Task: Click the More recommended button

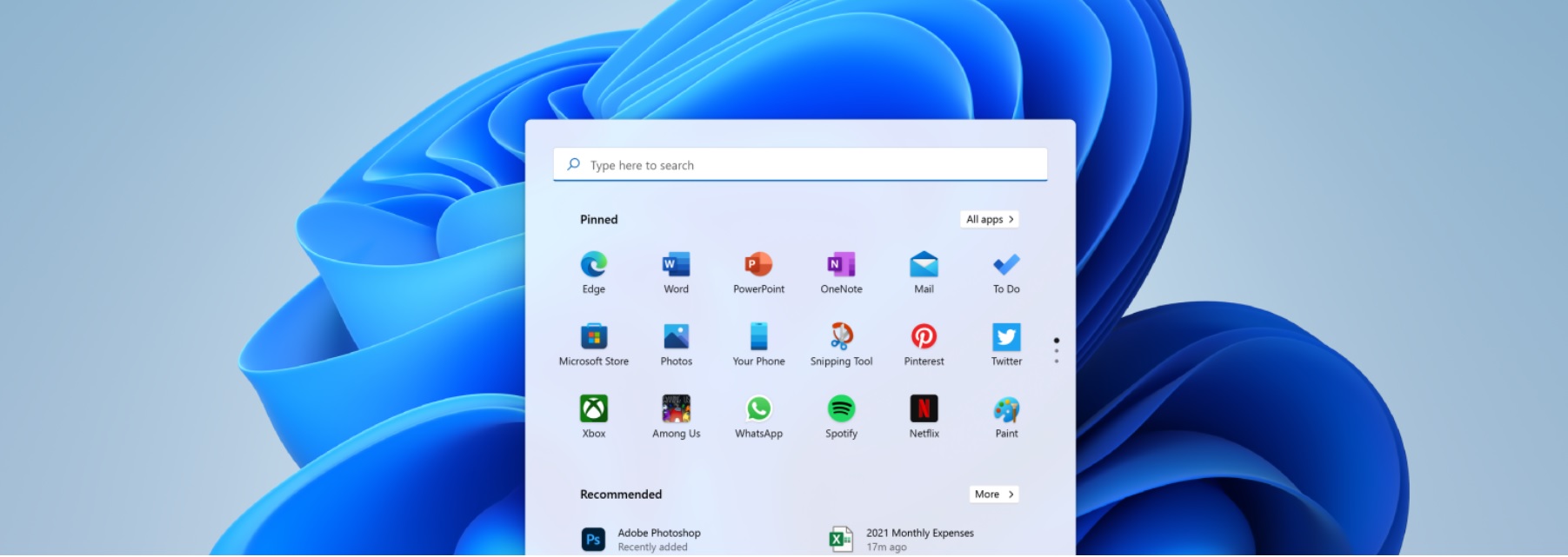Action: click(994, 494)
